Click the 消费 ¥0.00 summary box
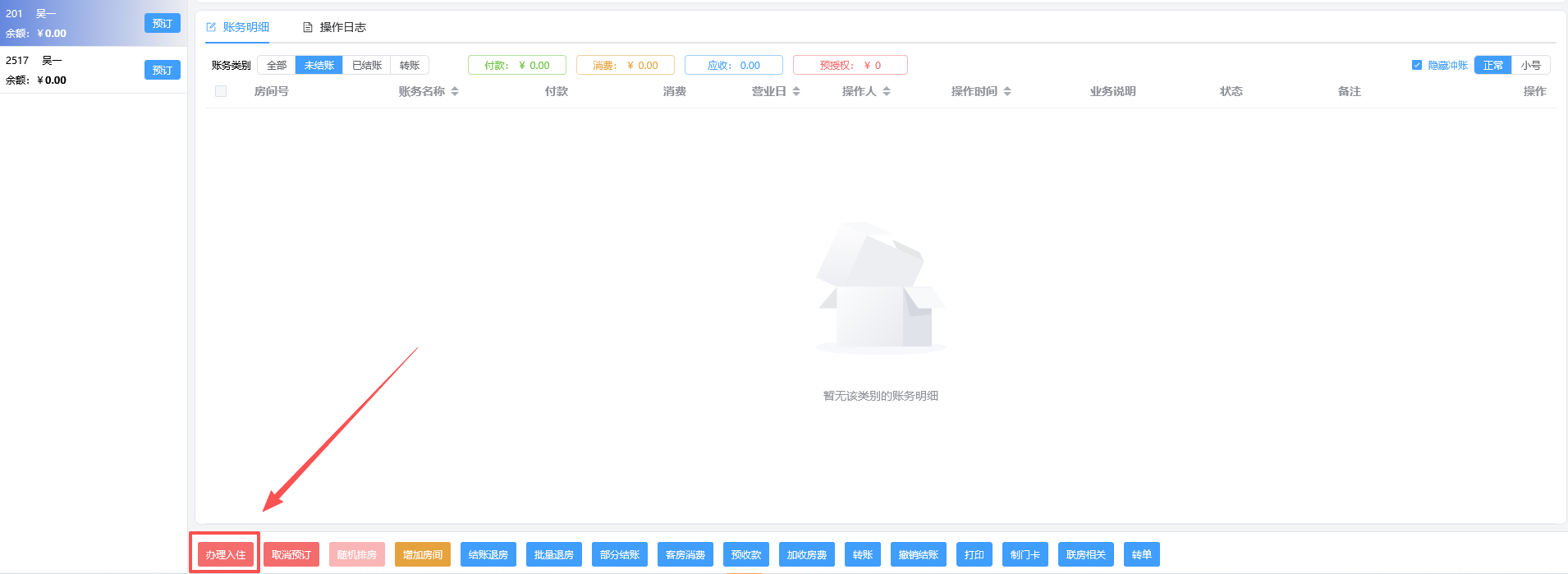The height and width of the screenshot is (574, 1568). (626, 65)
